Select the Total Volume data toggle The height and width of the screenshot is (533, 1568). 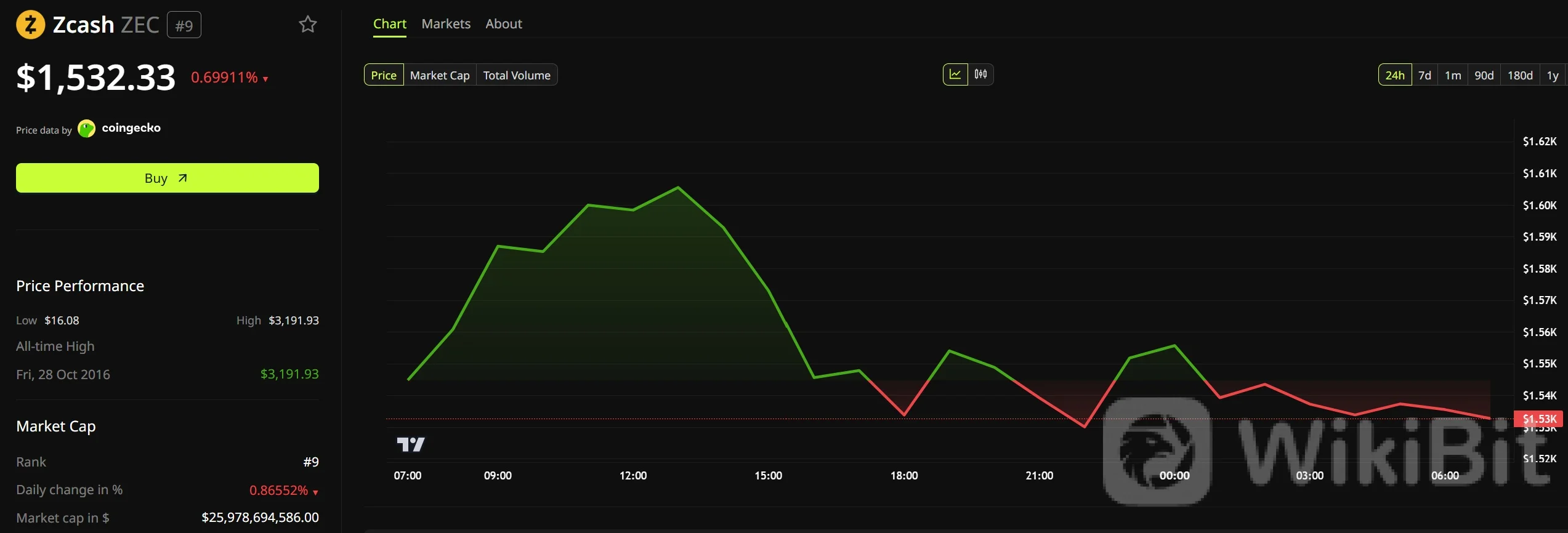517,75
